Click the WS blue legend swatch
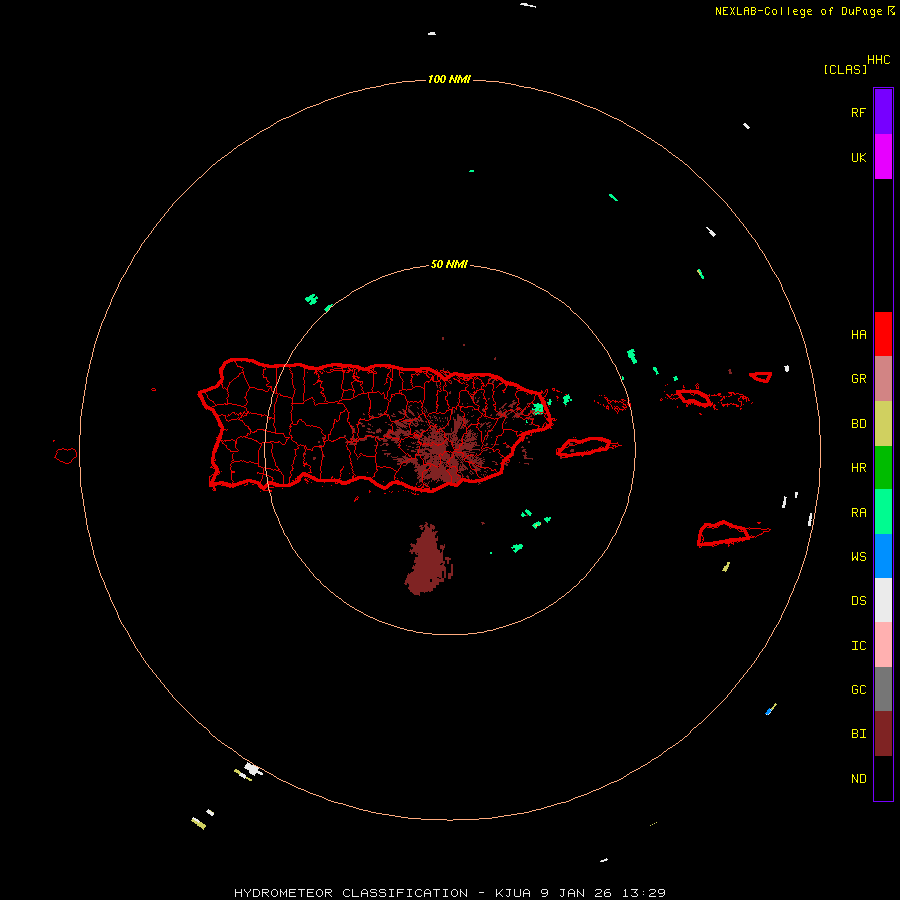 [883, 556]
